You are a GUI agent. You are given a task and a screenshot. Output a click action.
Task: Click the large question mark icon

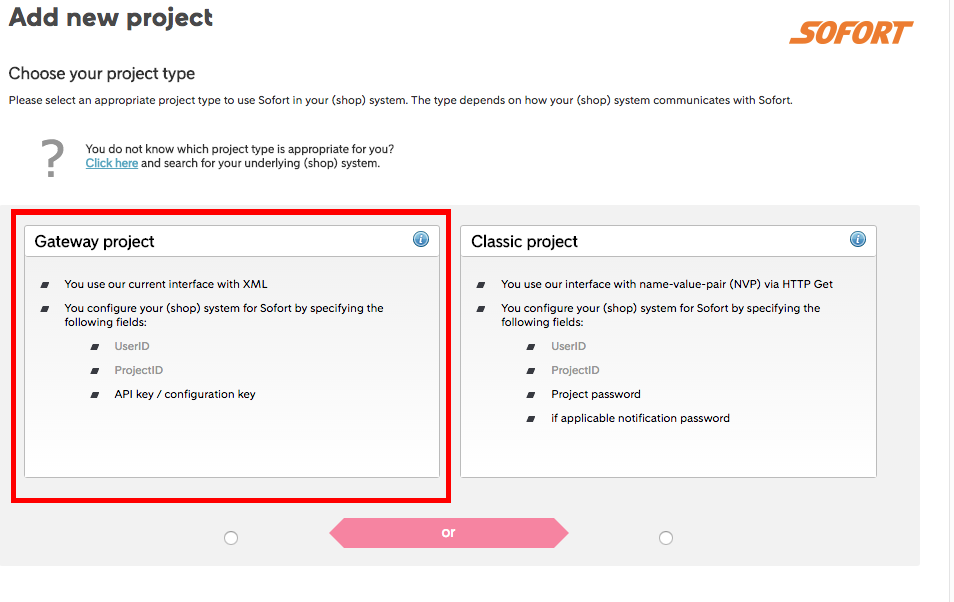tap(52, 158)
